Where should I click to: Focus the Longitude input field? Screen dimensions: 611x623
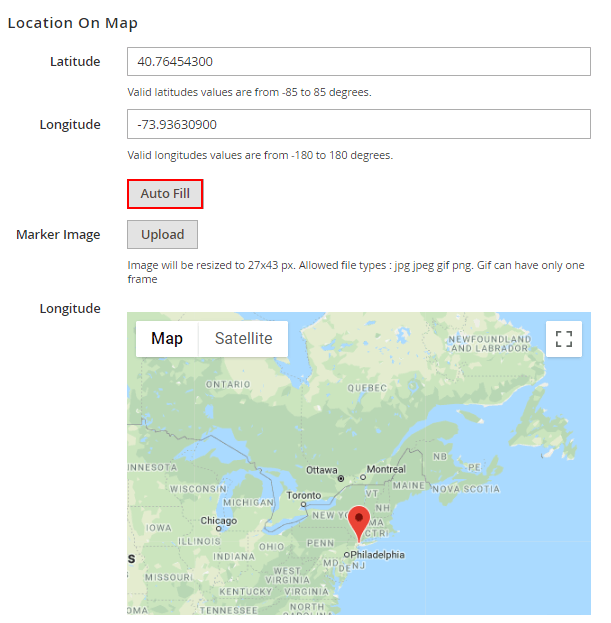tap(359, 125)
